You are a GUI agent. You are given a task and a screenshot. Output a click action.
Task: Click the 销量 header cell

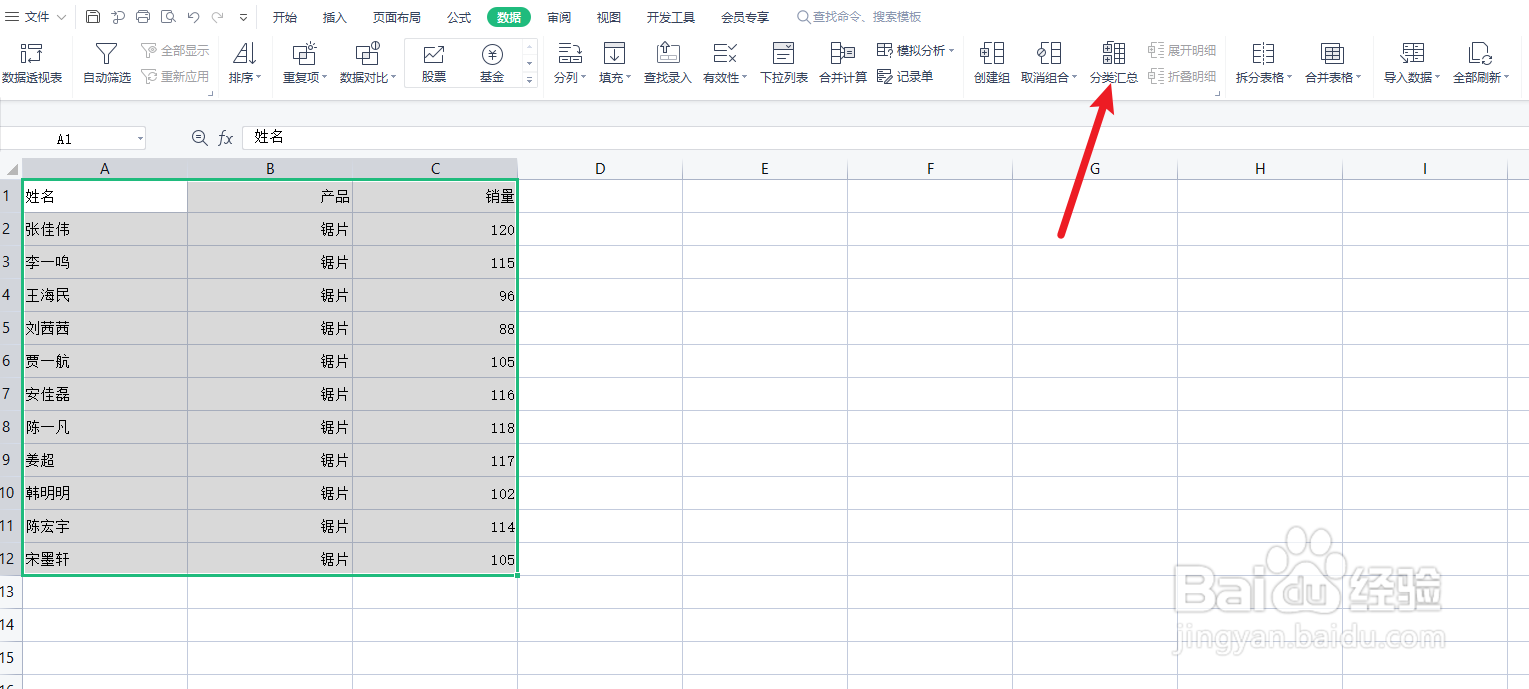pyautogui.click(x=435, y=196)
